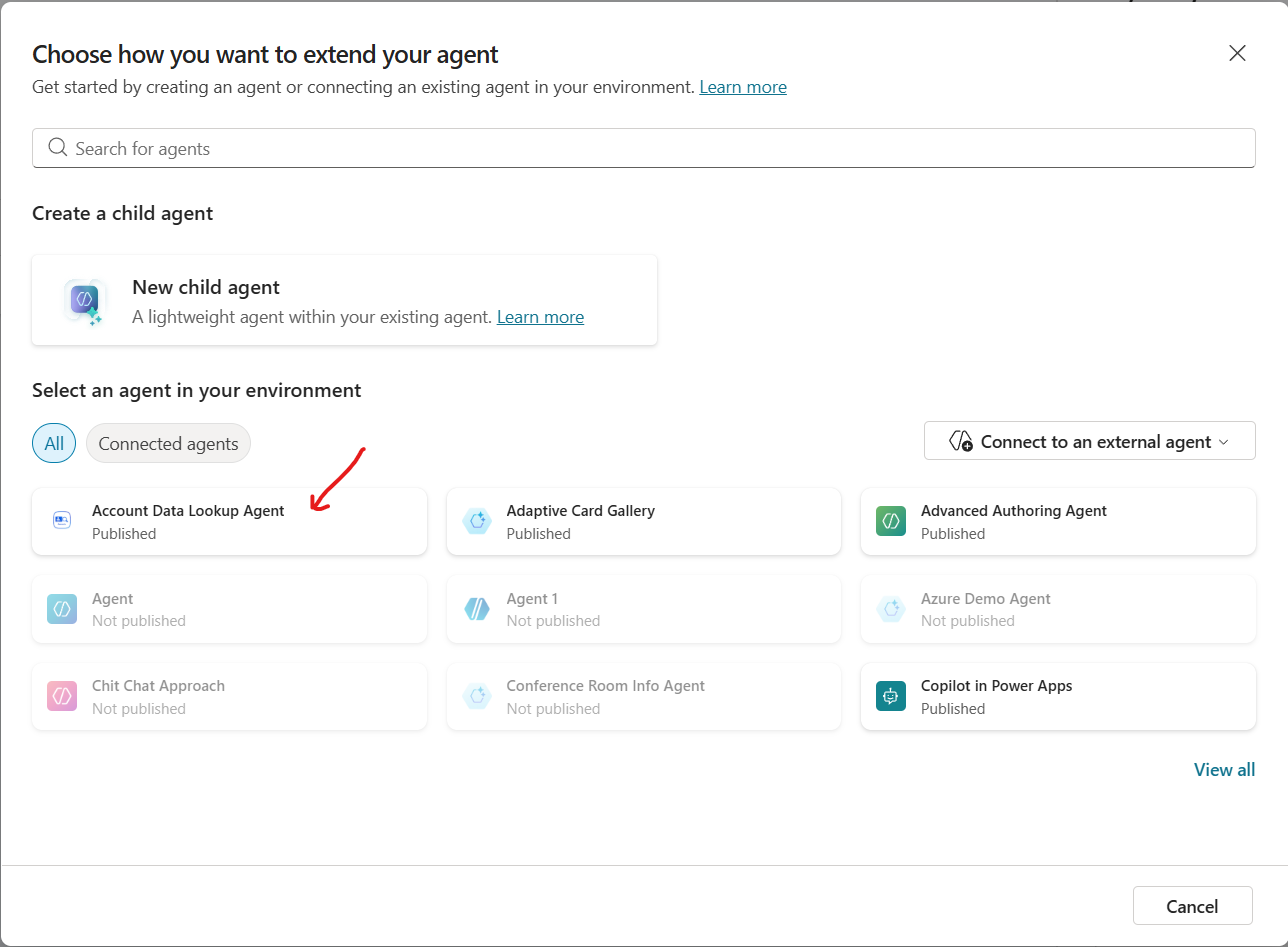The height and width of the screenshot is (947, 1288).
Task: Click the Cancel button
Action: (1192, 905)
